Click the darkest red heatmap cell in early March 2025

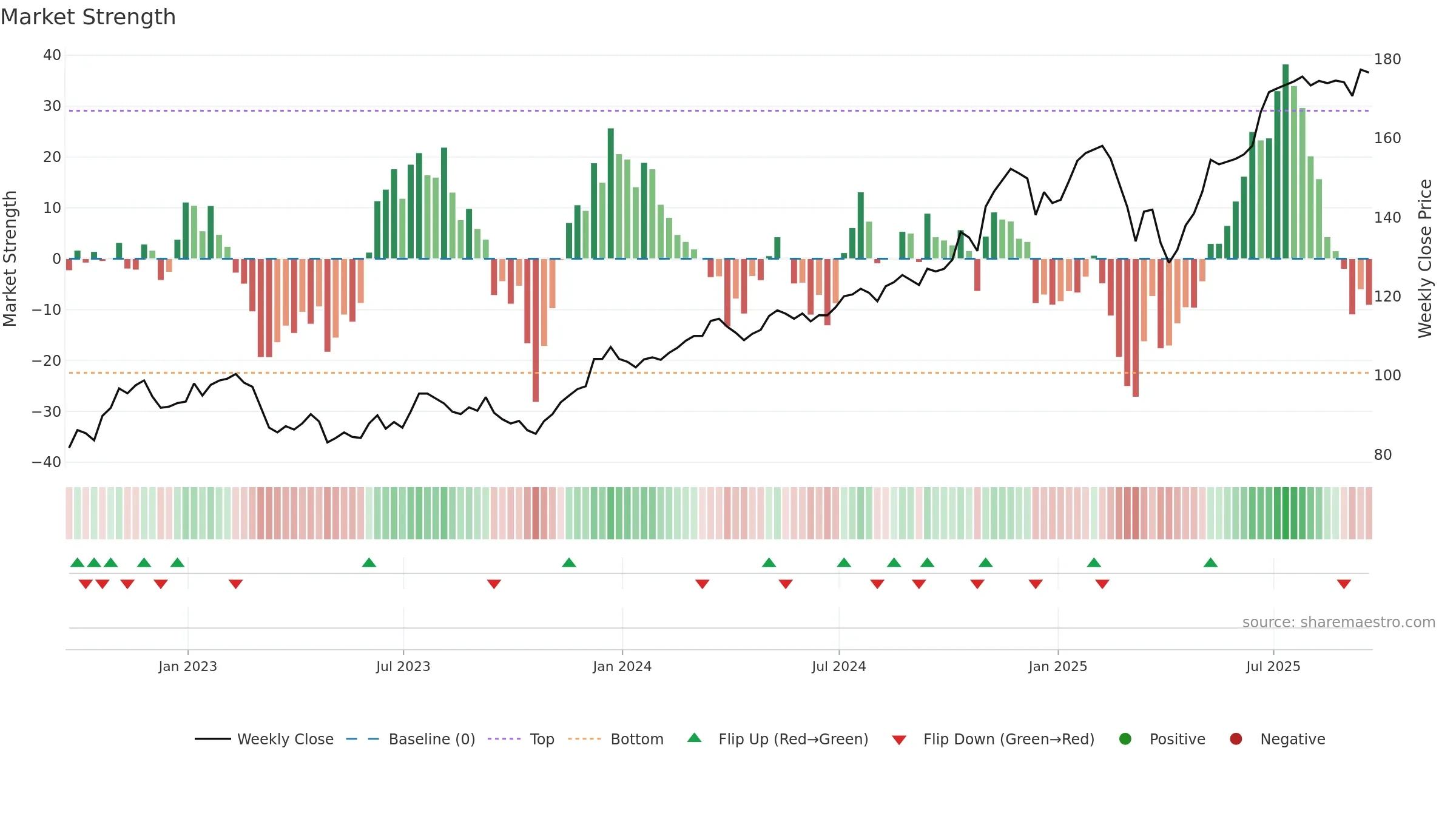point(1136,513)
